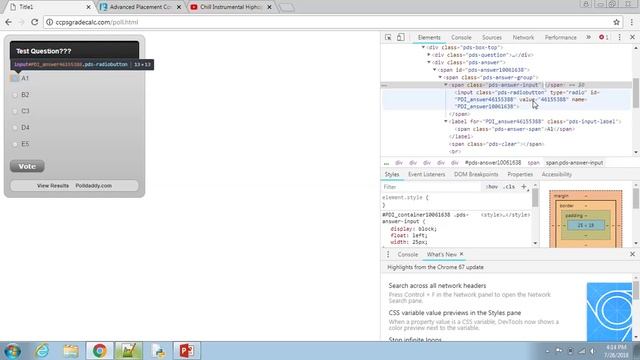Activate the inspect element picker icon
This screenshot has width=640, height=360.
[x=388, y=37]
